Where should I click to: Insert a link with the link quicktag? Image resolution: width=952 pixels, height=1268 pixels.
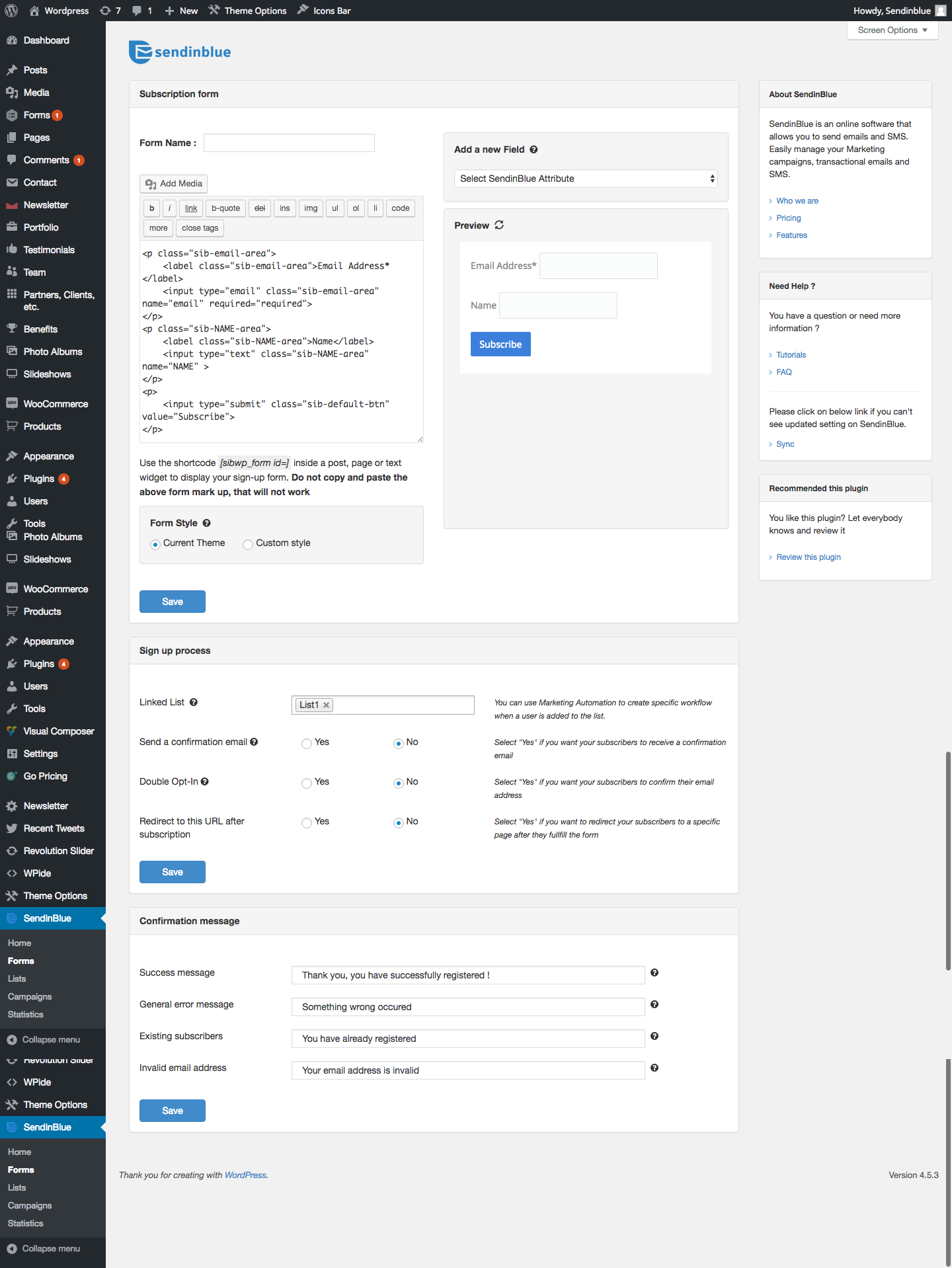191,208
